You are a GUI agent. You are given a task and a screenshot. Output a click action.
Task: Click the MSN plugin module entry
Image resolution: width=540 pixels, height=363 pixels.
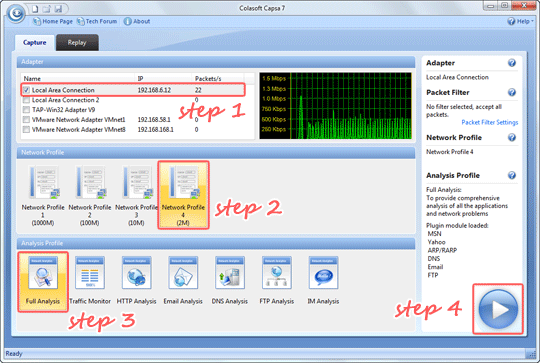coord(434,234)
